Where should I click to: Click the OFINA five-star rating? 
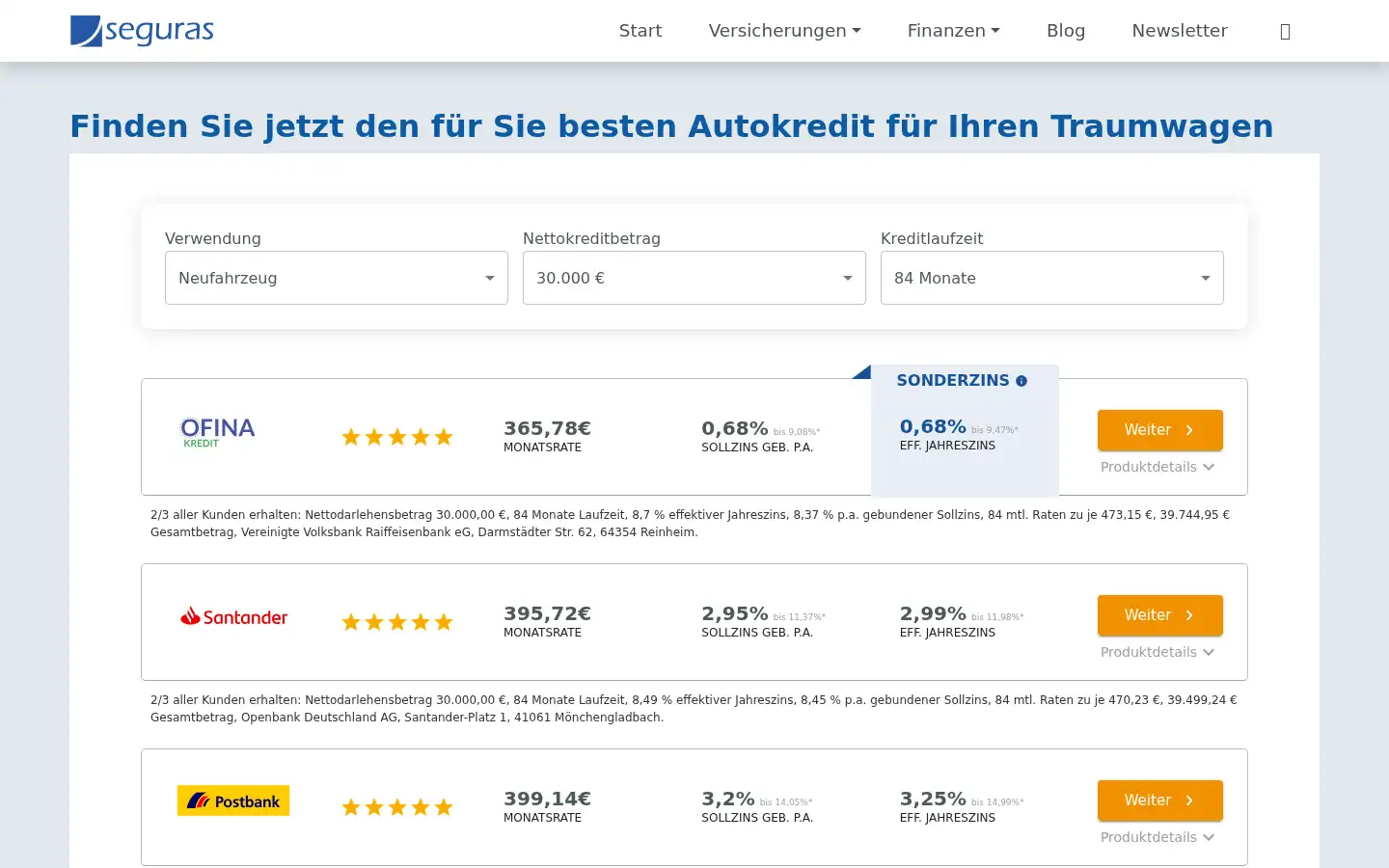(x=397, y=437)
